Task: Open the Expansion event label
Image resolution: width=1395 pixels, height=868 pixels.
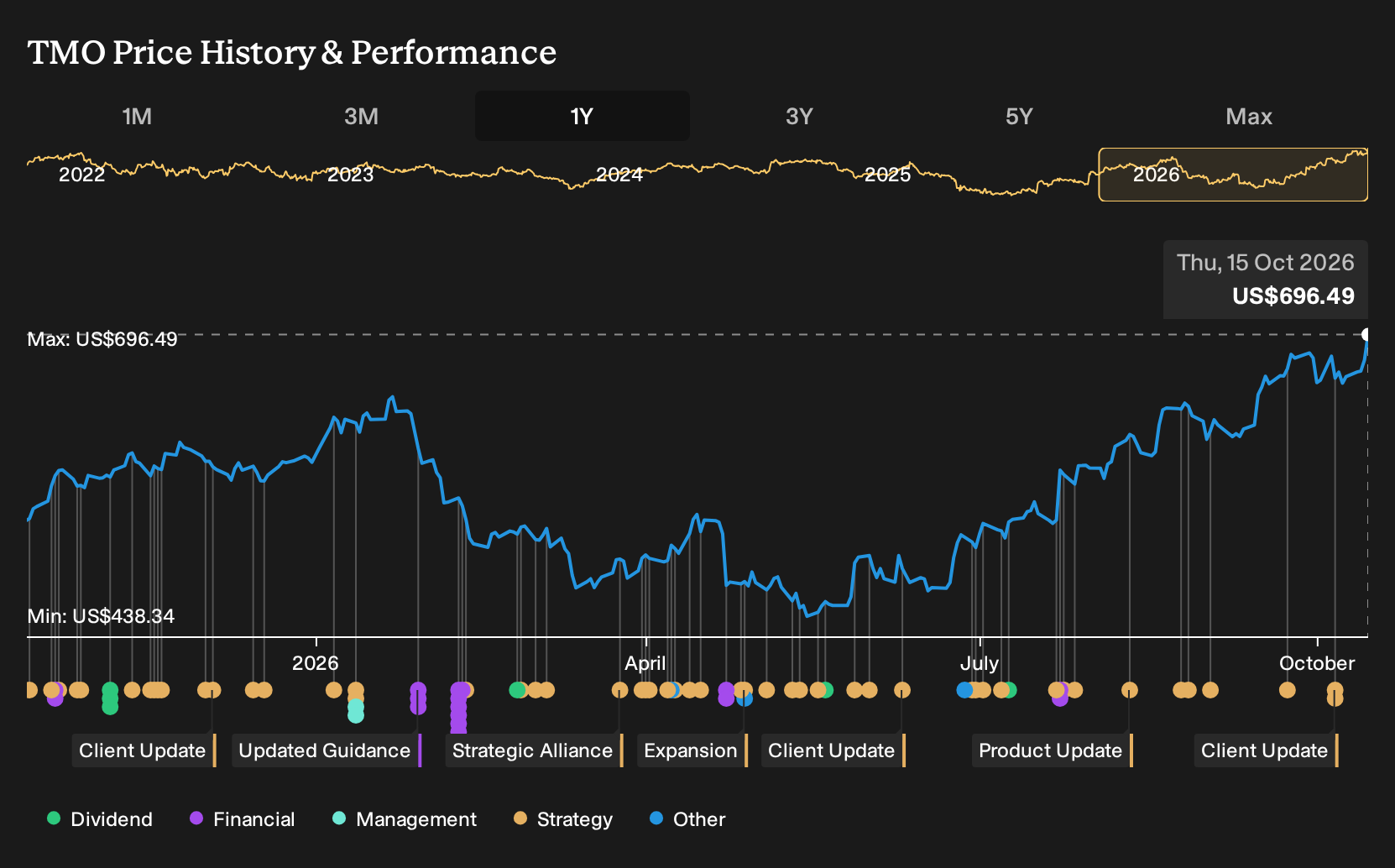Action: tap(692, 750)
